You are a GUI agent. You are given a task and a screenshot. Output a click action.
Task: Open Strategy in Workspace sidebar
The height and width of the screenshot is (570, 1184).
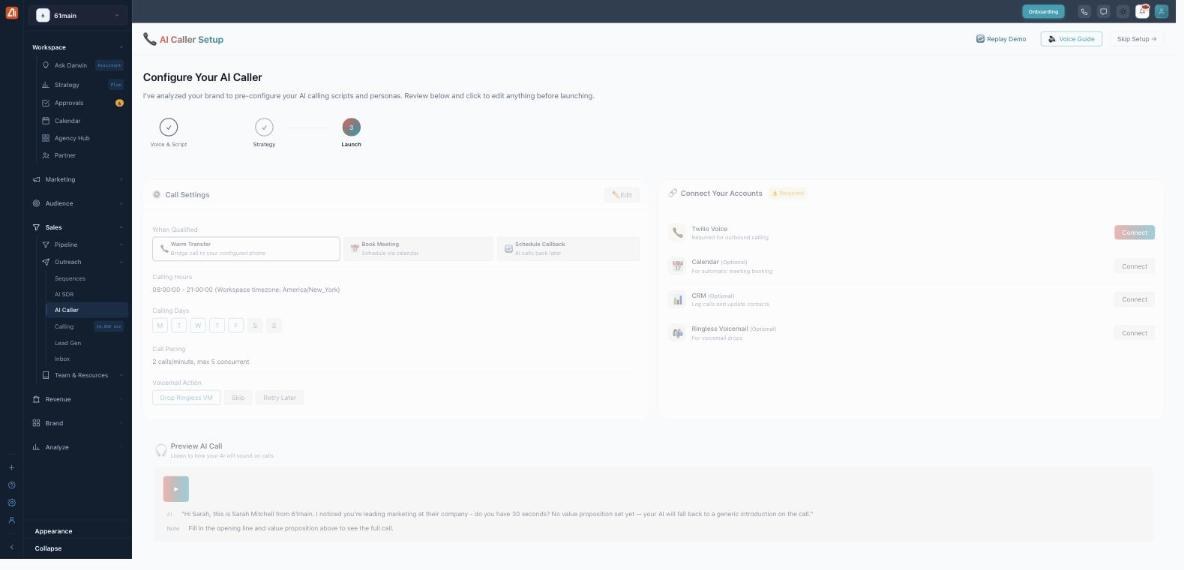(82, 85)
